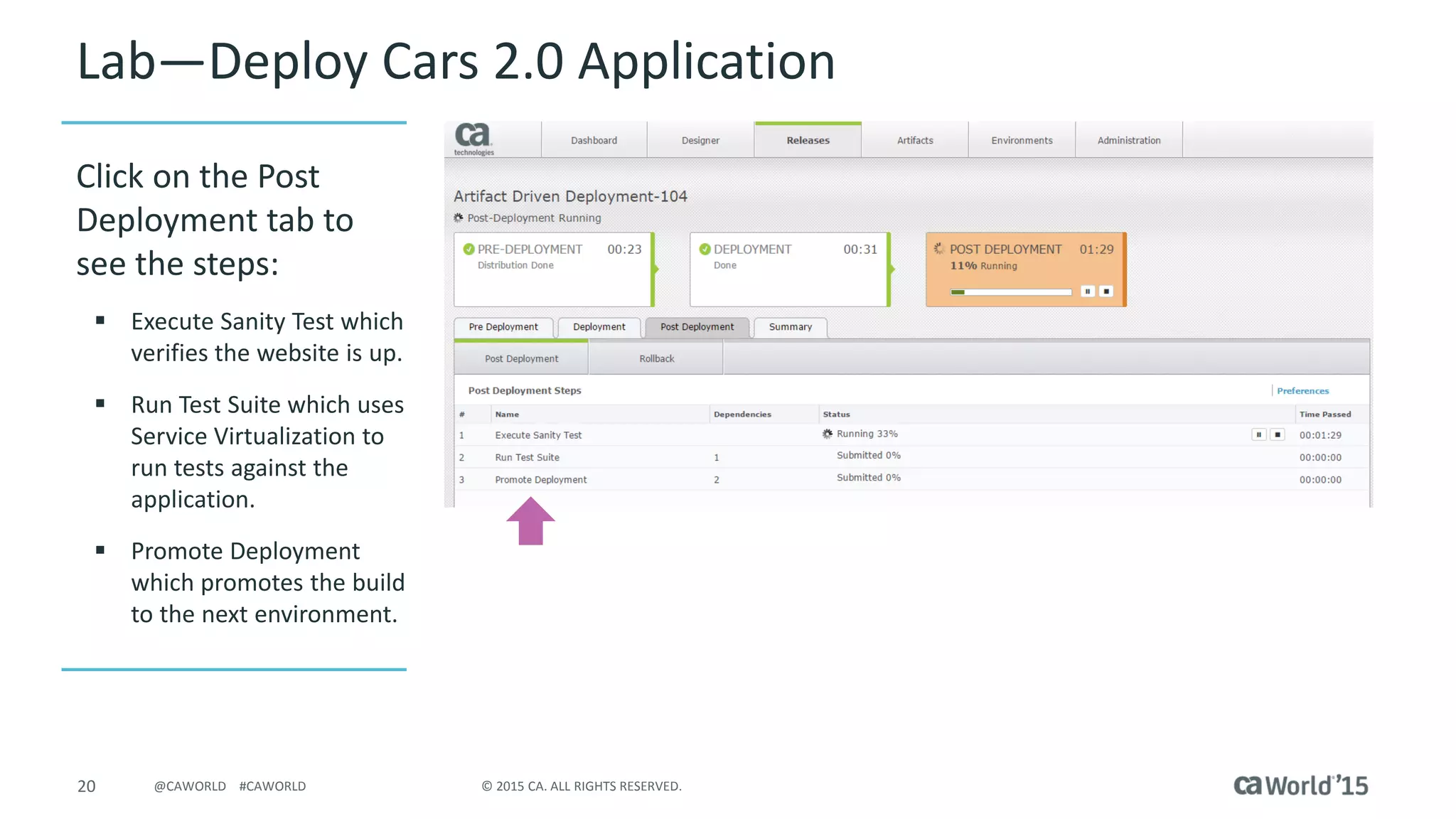Open the Administration tab
The width and height of the screenshot is (1456, 819).
click(1129, 140)
